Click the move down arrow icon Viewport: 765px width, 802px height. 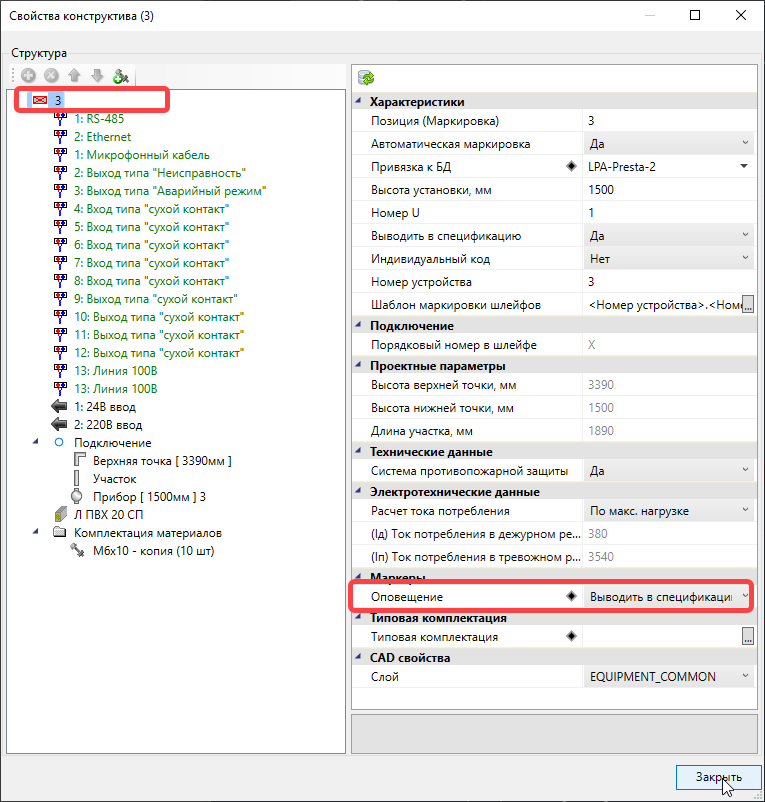tap(97, 76)
